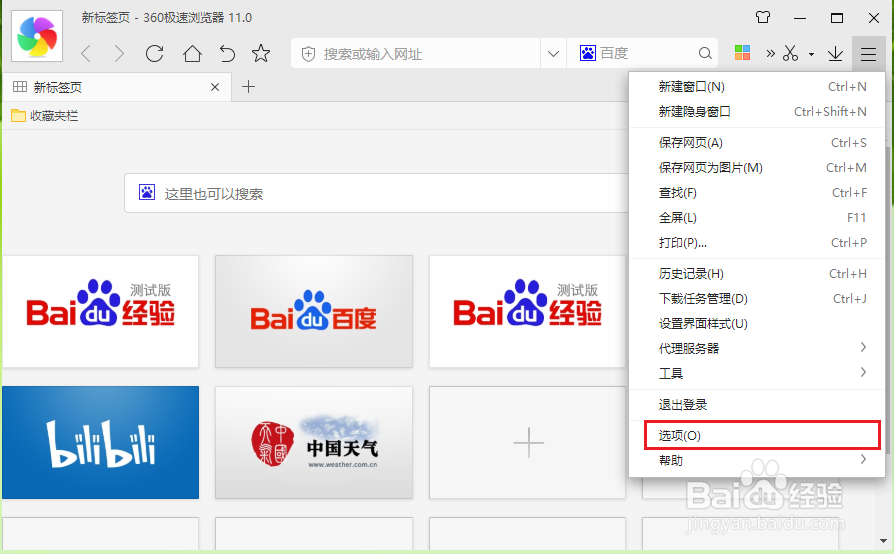
Task: Select the 新标签页 tab
Action: click(117, 87)
